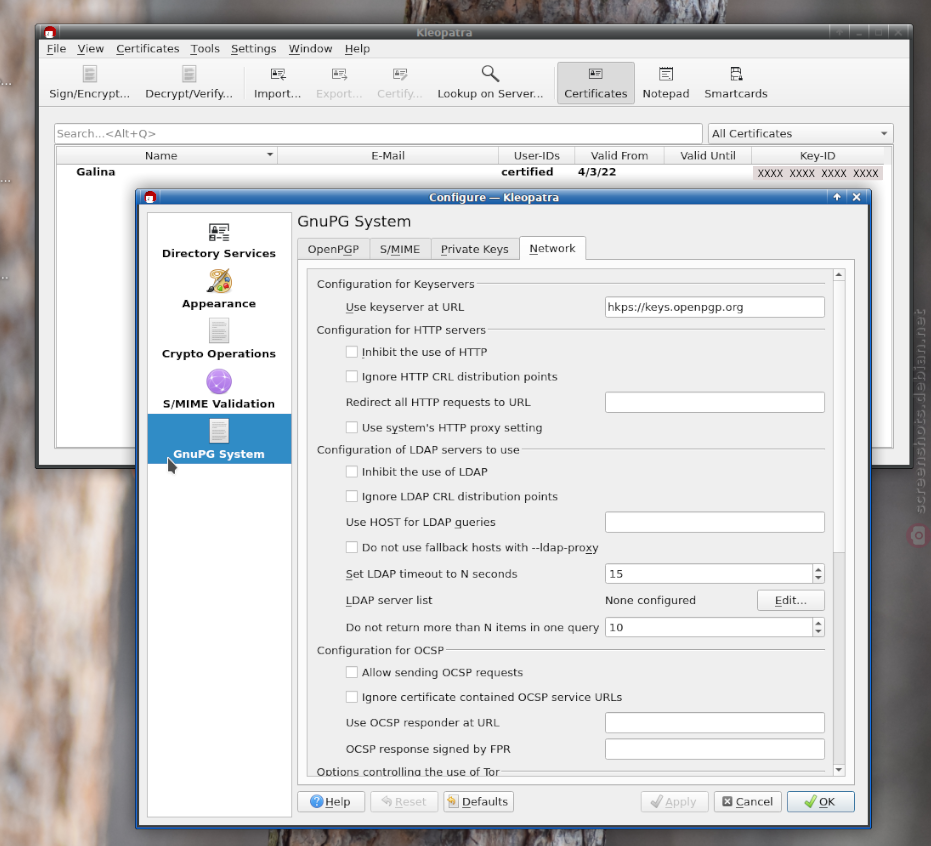Toggle Ignore LDAP CRL distribution points
This screenshot has height=846, width=931.
tap(352, 496)
